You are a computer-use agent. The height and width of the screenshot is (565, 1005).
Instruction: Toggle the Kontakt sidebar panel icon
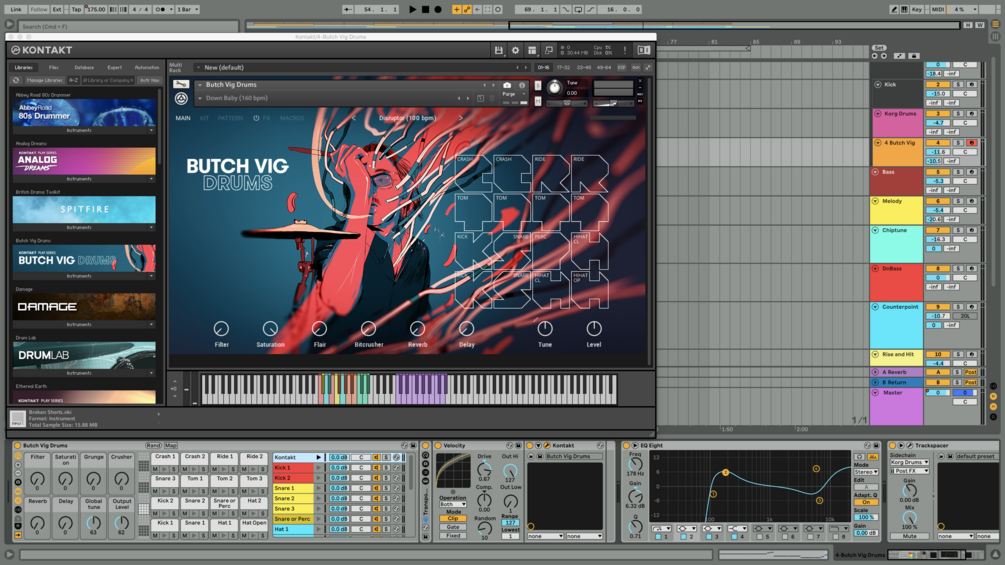coord(644,50)
